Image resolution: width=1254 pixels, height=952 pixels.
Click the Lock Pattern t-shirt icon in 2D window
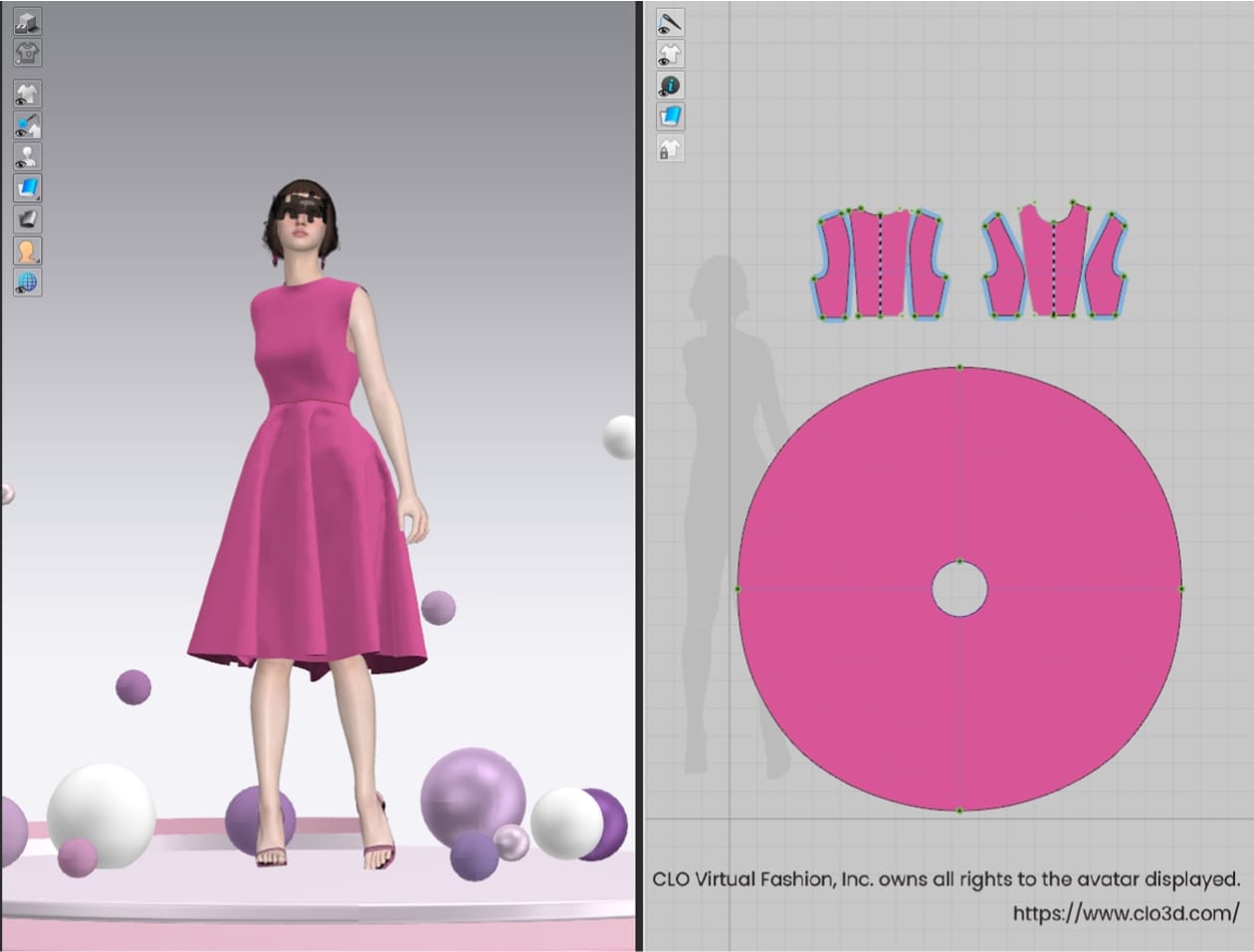(x=670, y=148)
